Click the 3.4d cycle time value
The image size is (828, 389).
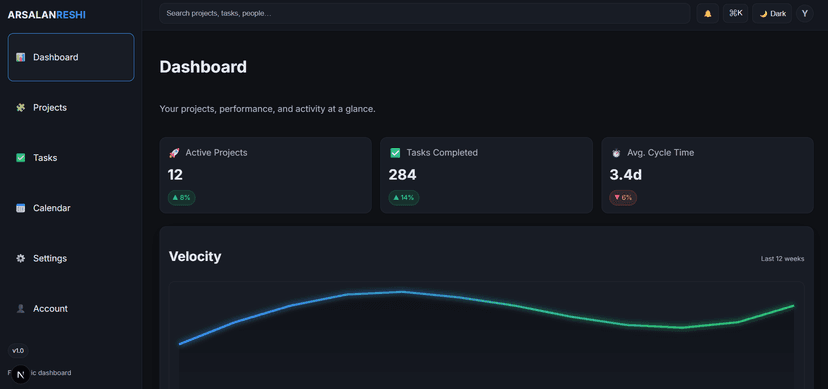coord(626,175)
